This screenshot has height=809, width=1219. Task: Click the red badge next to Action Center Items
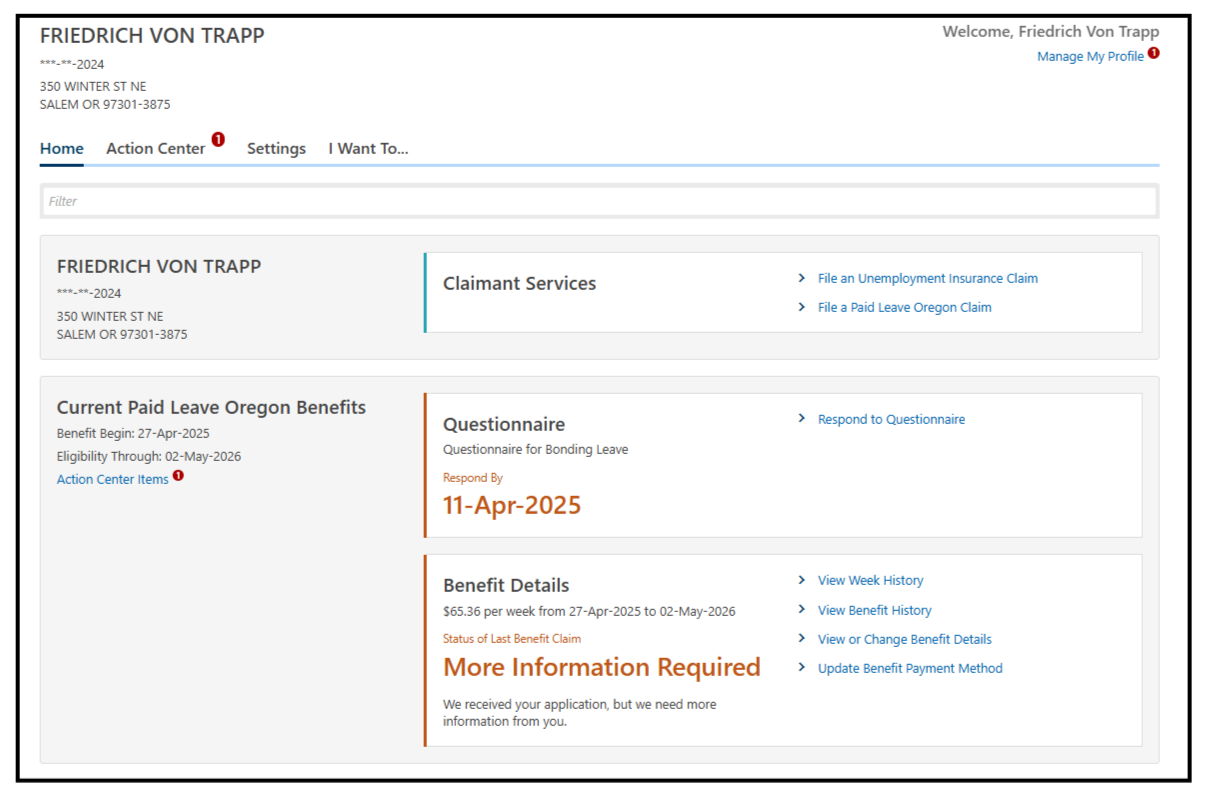point(178,476)
